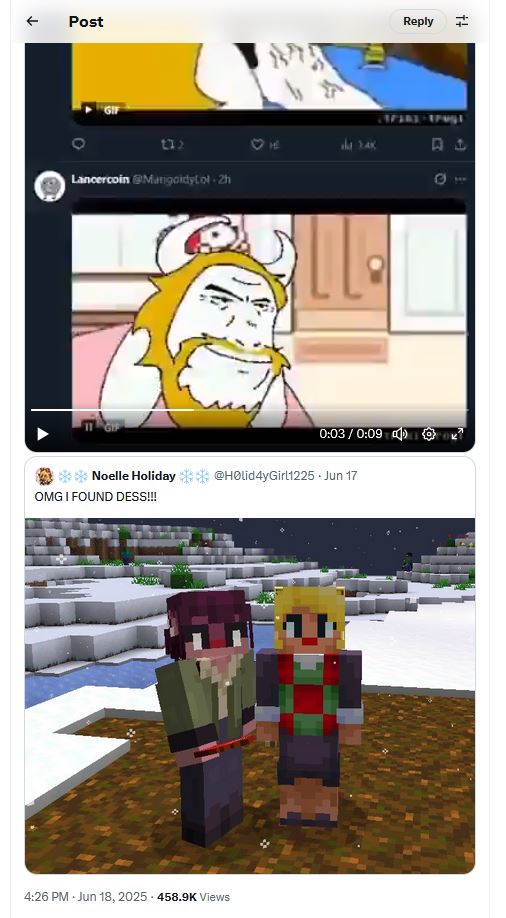Mute the video with the speaker icon

400,434
